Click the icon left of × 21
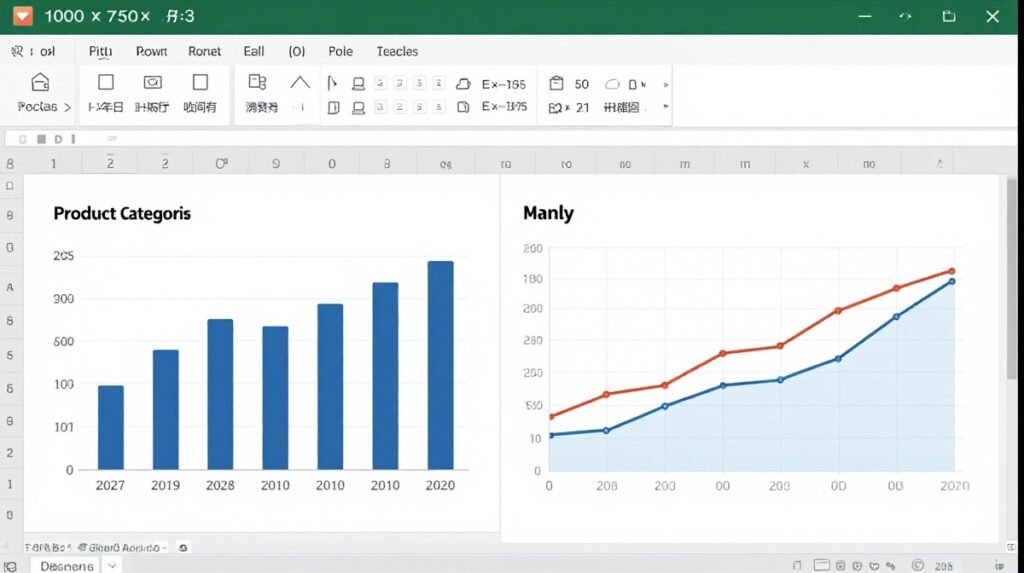The image size is (1024, 573). [x=554, y=108]
